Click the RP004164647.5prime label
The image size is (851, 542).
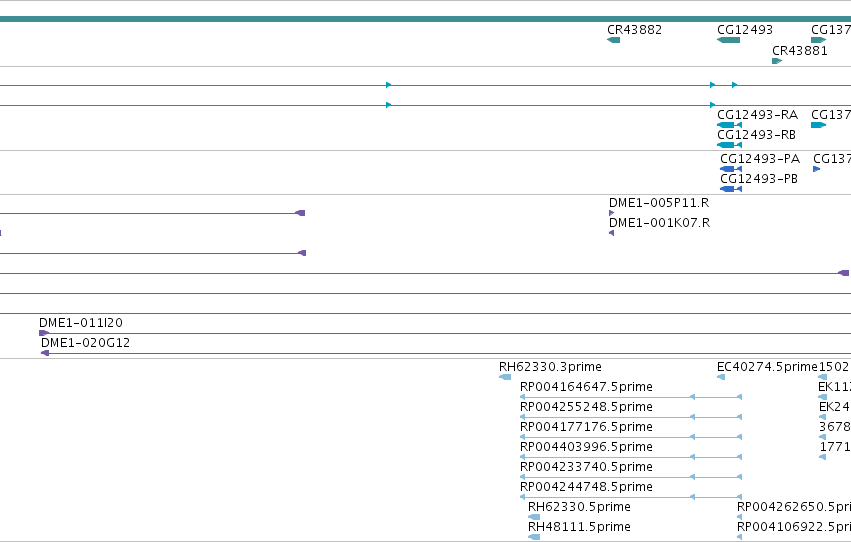(x=586, y=387)
